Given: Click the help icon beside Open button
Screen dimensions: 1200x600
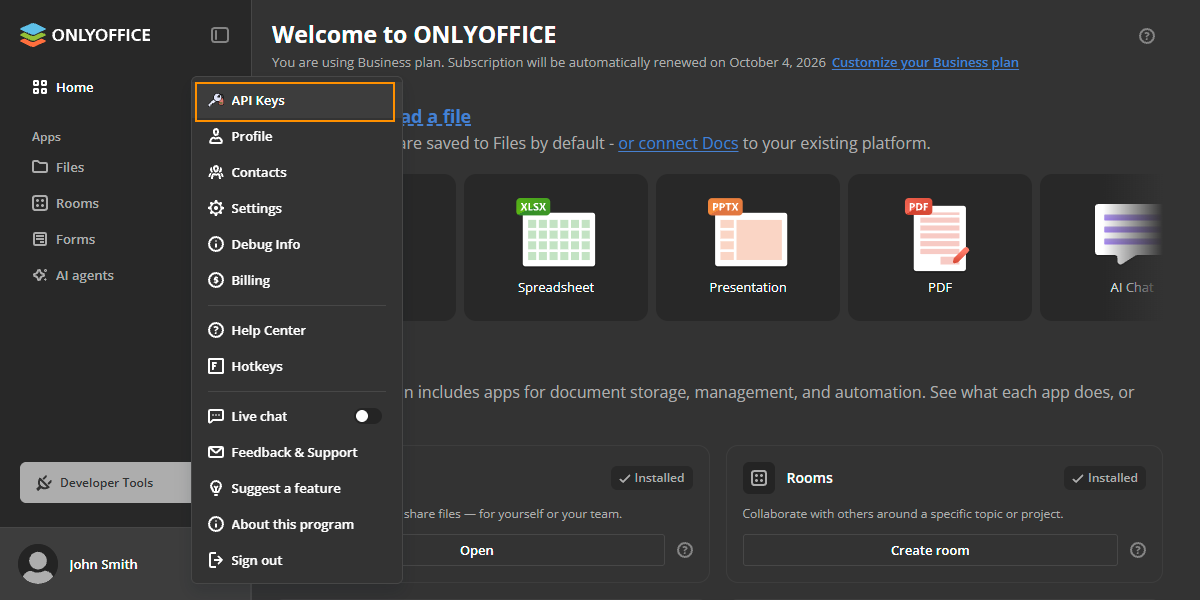Looking at the screenshot, I should [x=685, y=550].
